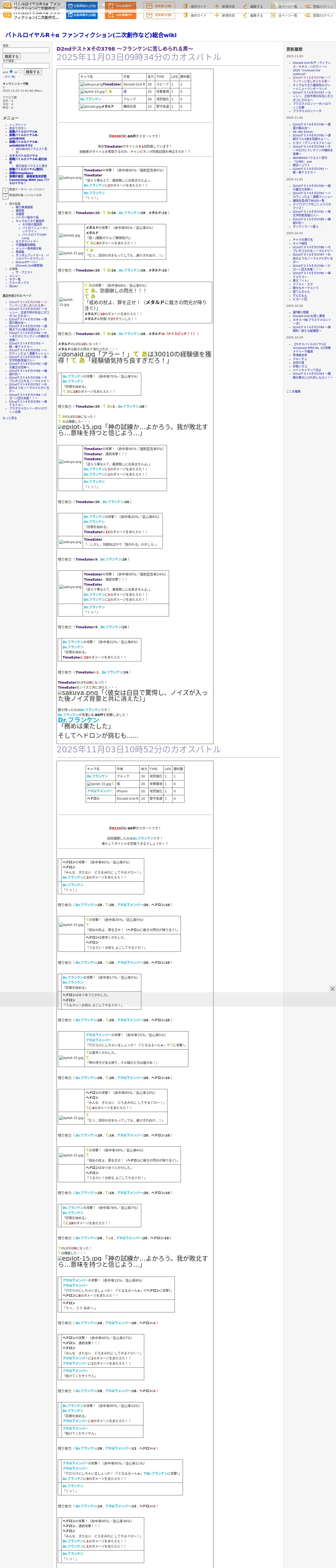Click the wiki title バトルロイヤルR+α heading link
Screen dimensions: 336x1568
pos(91,35)
